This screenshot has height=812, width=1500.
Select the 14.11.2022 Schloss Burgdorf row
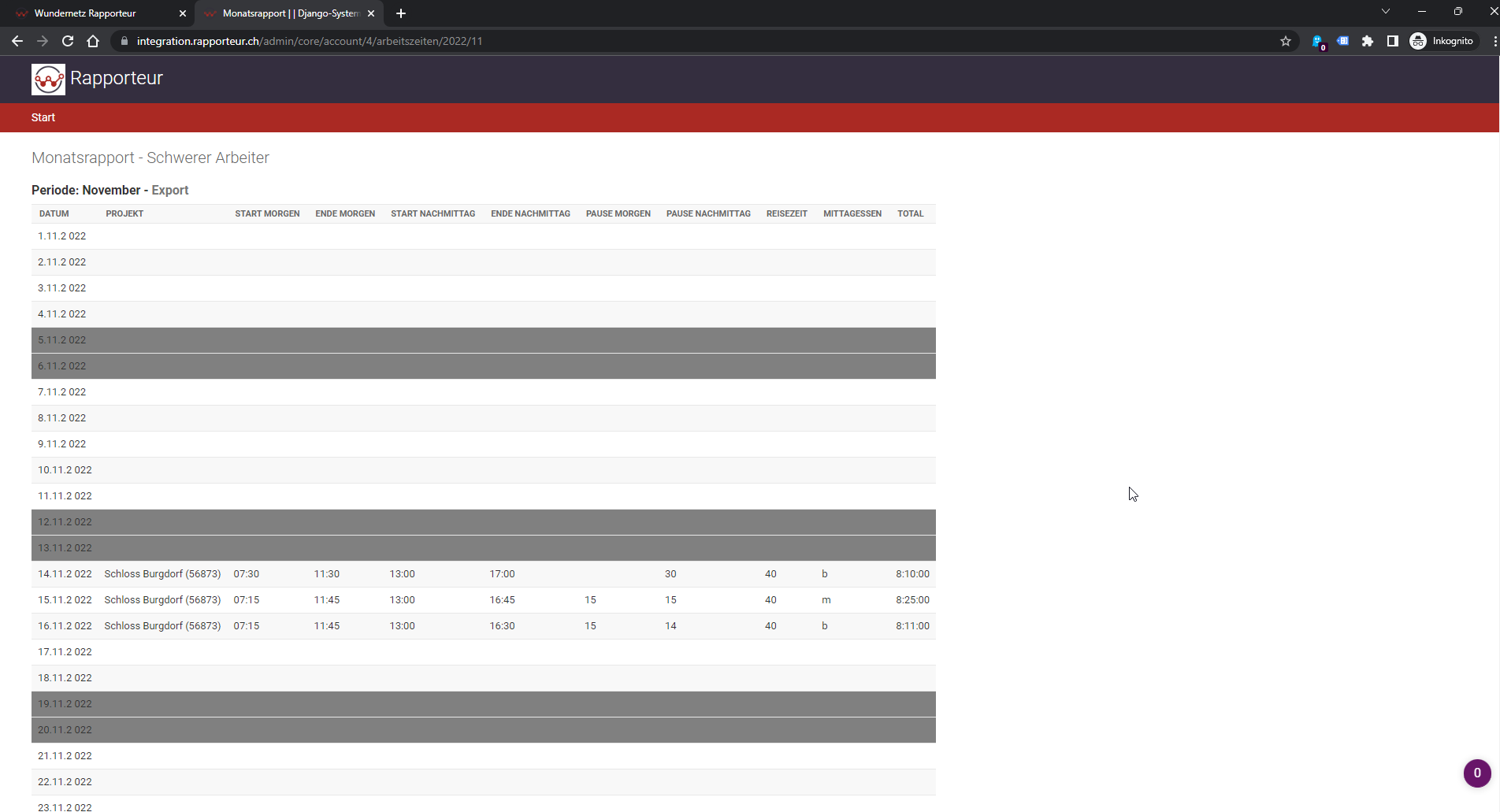(x=162, y=574)
